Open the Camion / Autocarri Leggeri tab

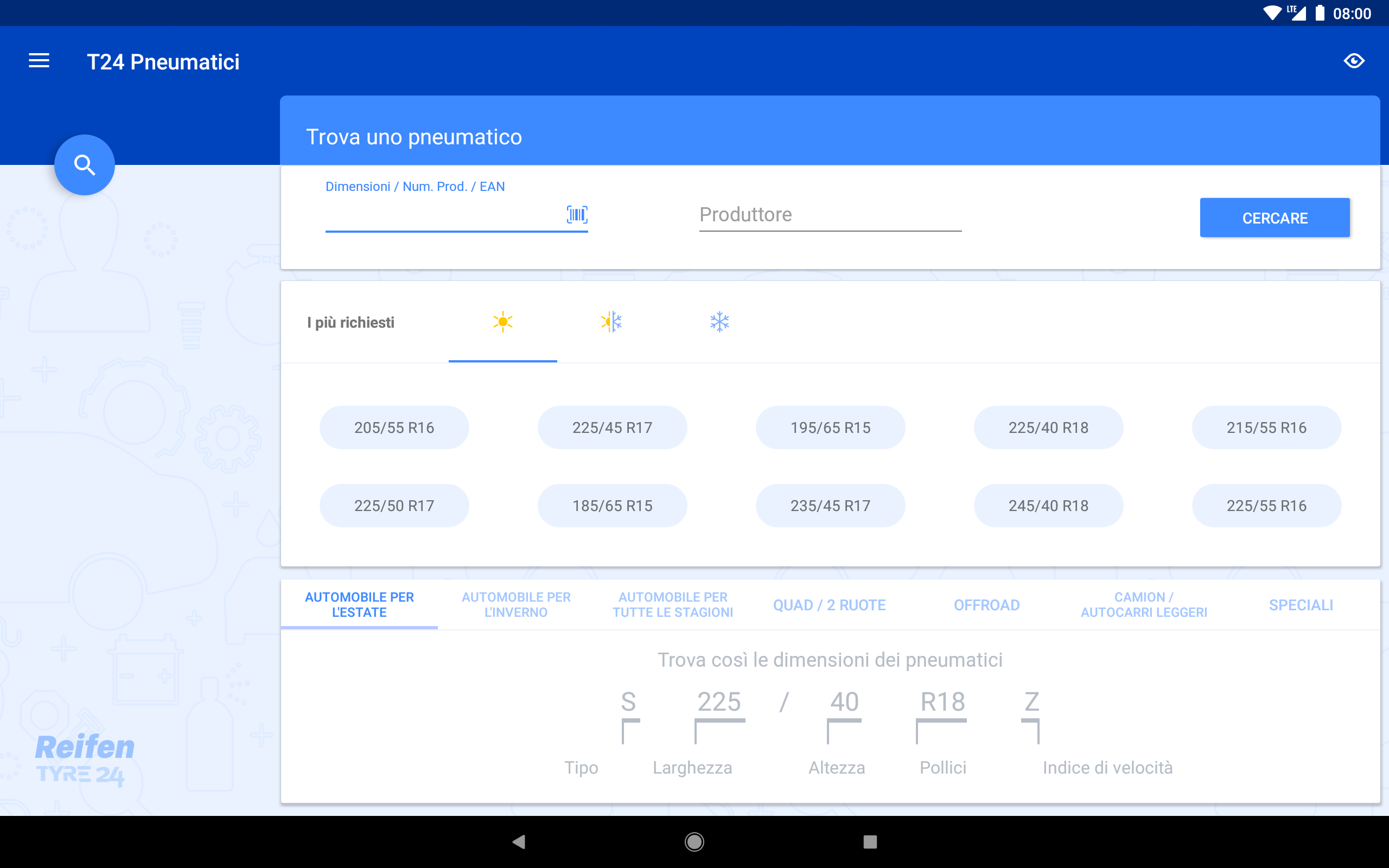[x=1143, y=604]
